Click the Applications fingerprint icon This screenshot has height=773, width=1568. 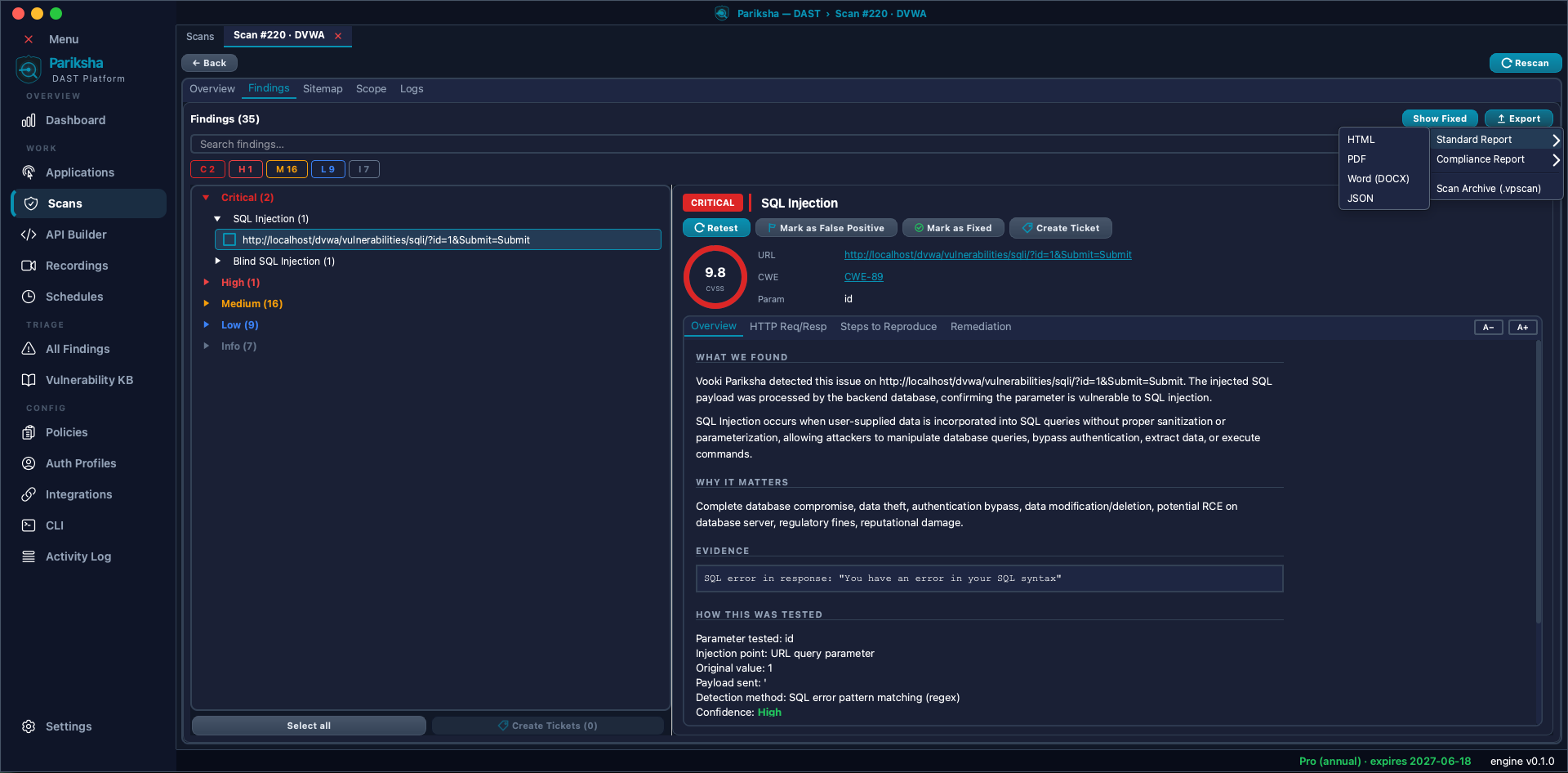29,172
